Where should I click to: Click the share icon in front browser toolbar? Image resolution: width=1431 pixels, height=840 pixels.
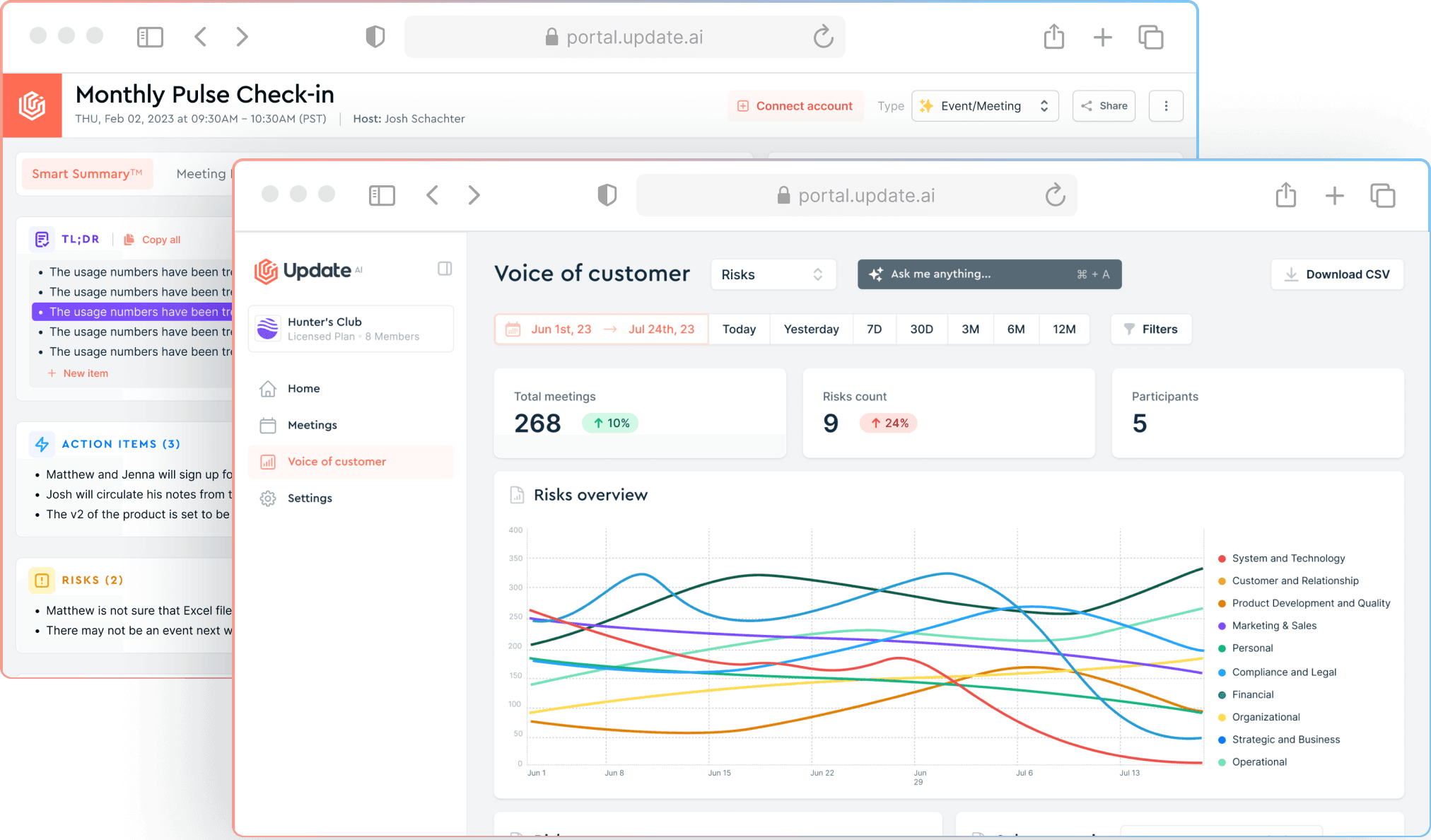[x=1285, y=195]
